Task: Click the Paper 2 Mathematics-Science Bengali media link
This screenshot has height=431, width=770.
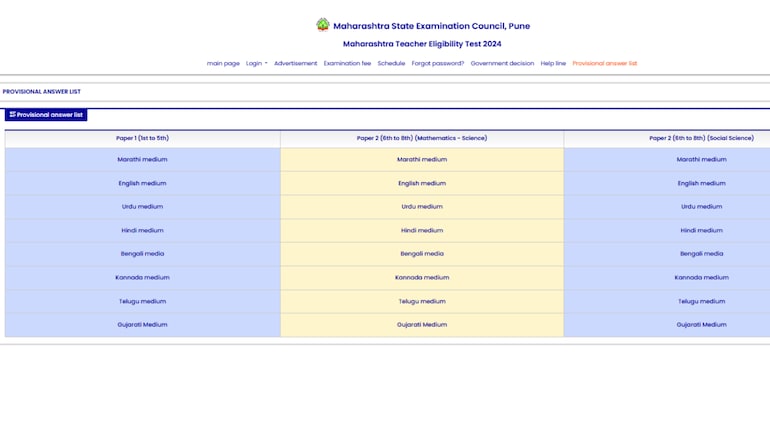Action: (x=422, y=254)
